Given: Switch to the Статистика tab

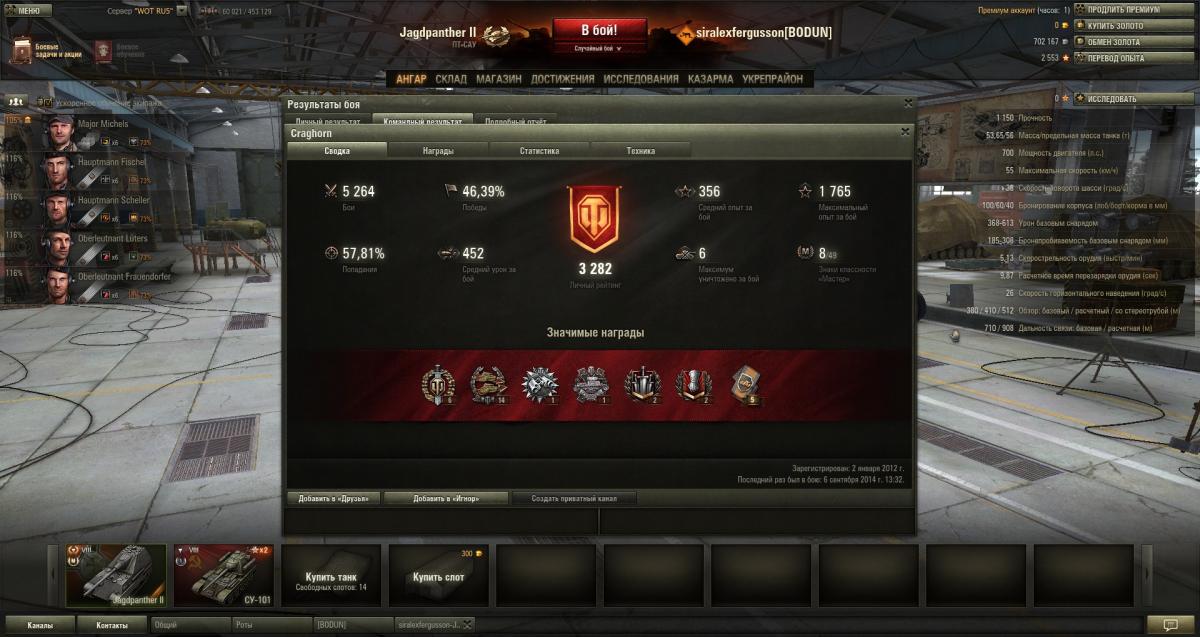Looking at the screenshot, I should point(539,151).
